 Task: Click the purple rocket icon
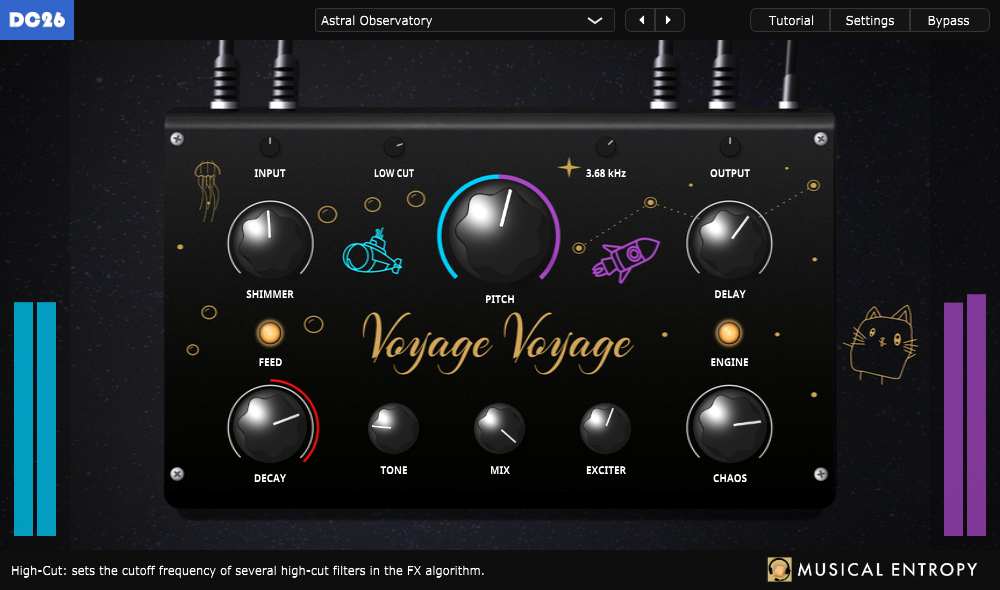[x=626, y=259]
